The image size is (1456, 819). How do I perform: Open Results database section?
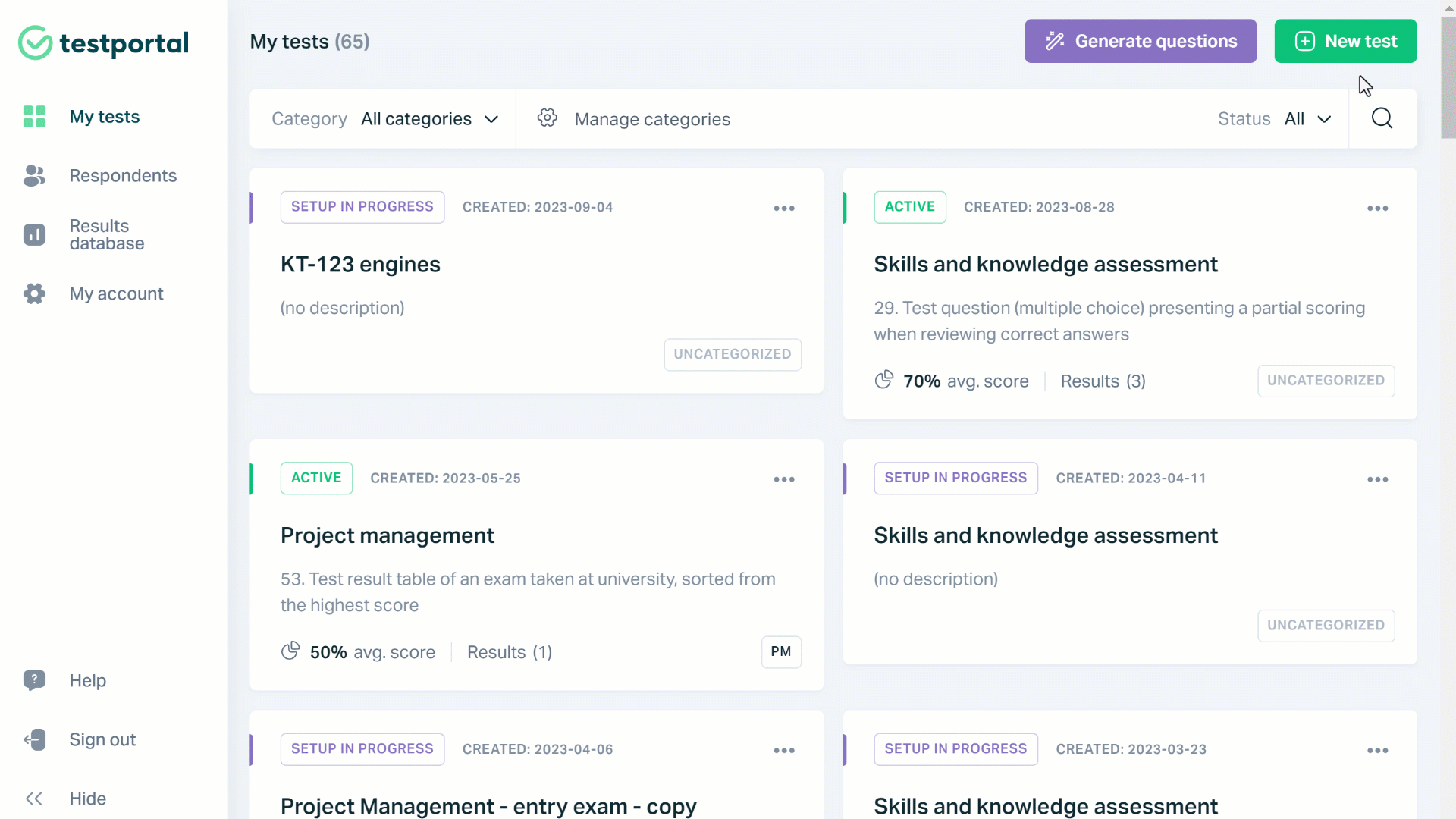(x=106, y=235)
